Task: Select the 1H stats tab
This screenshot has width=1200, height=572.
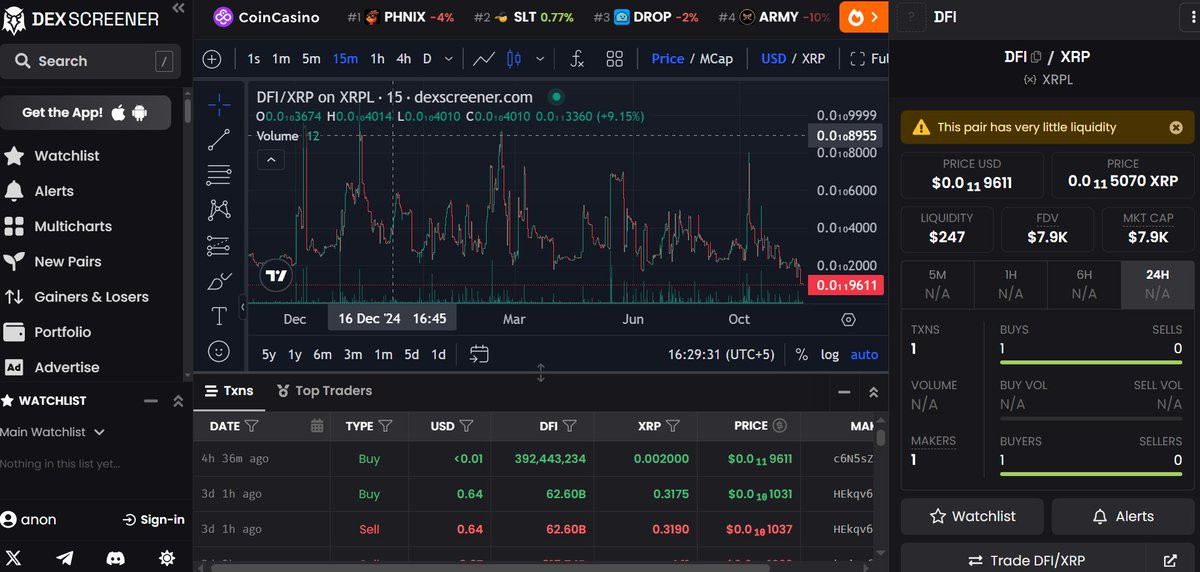Action: click(1010, 284)
